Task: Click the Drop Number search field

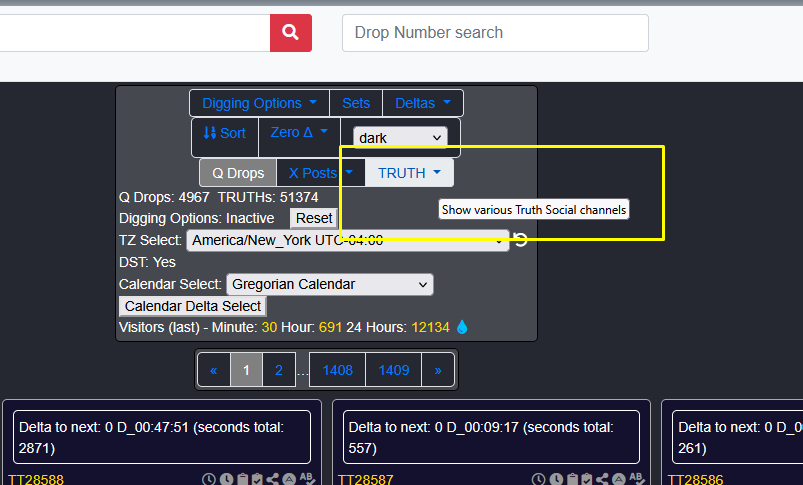Action: pos(495,33)
